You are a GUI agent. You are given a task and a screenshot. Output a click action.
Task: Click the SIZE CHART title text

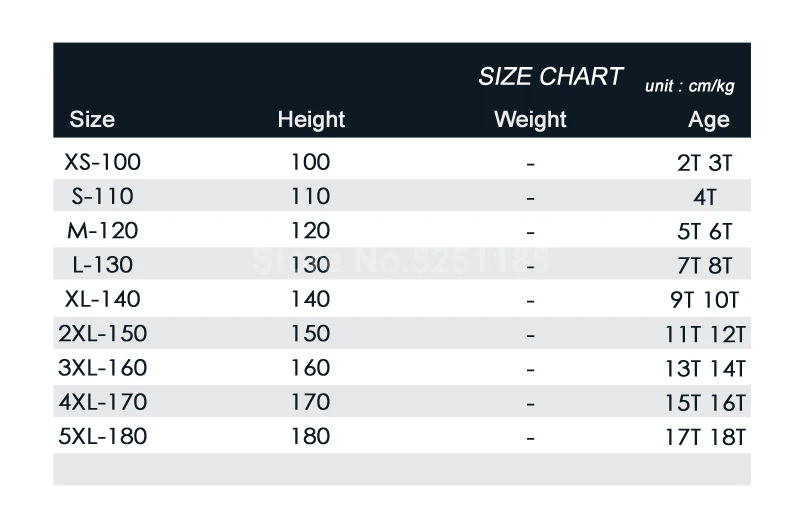tap(550, 77)
